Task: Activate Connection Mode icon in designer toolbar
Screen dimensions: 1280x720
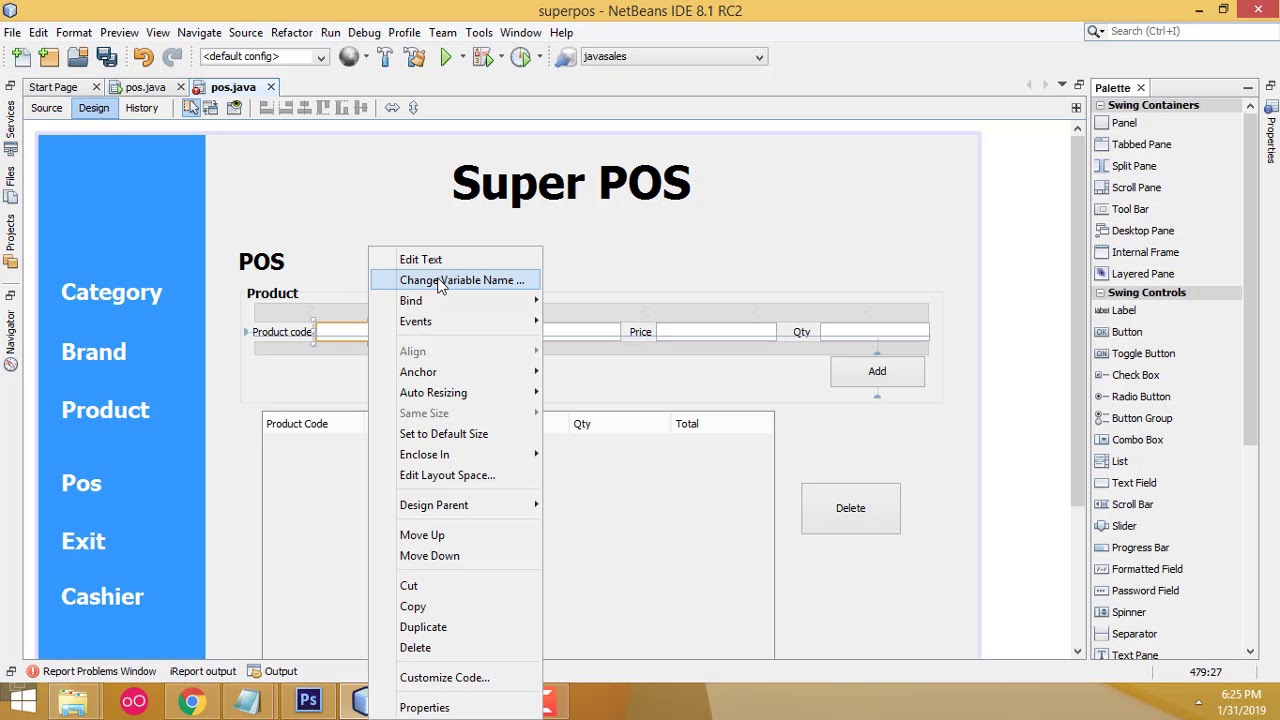Action: [x=211, y=108]
